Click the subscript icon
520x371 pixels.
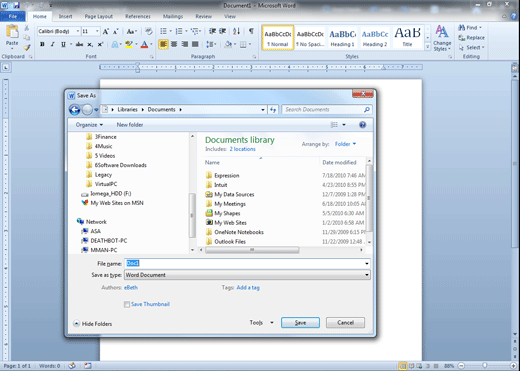click(90, 44)
